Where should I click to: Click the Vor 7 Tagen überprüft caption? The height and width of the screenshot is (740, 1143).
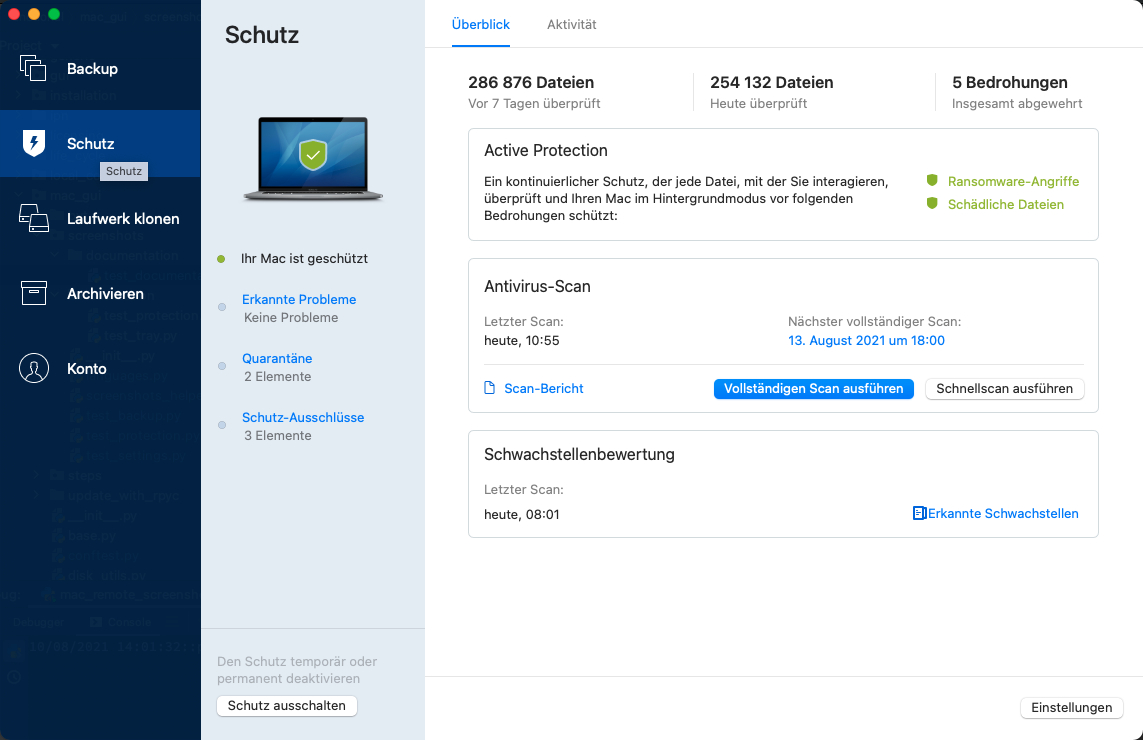[534, 104]
